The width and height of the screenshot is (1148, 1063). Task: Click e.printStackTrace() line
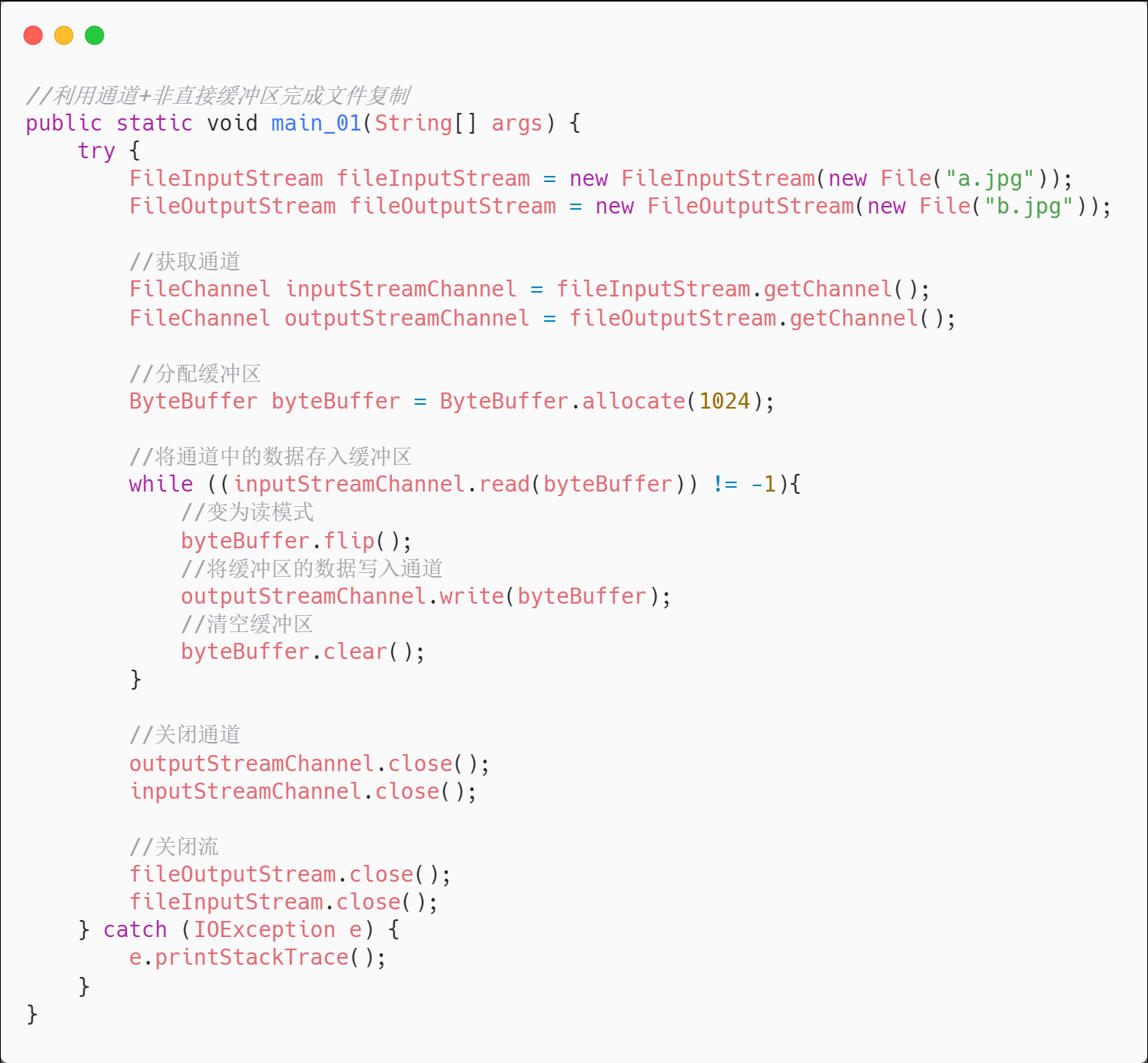click(x=257, y=958)
